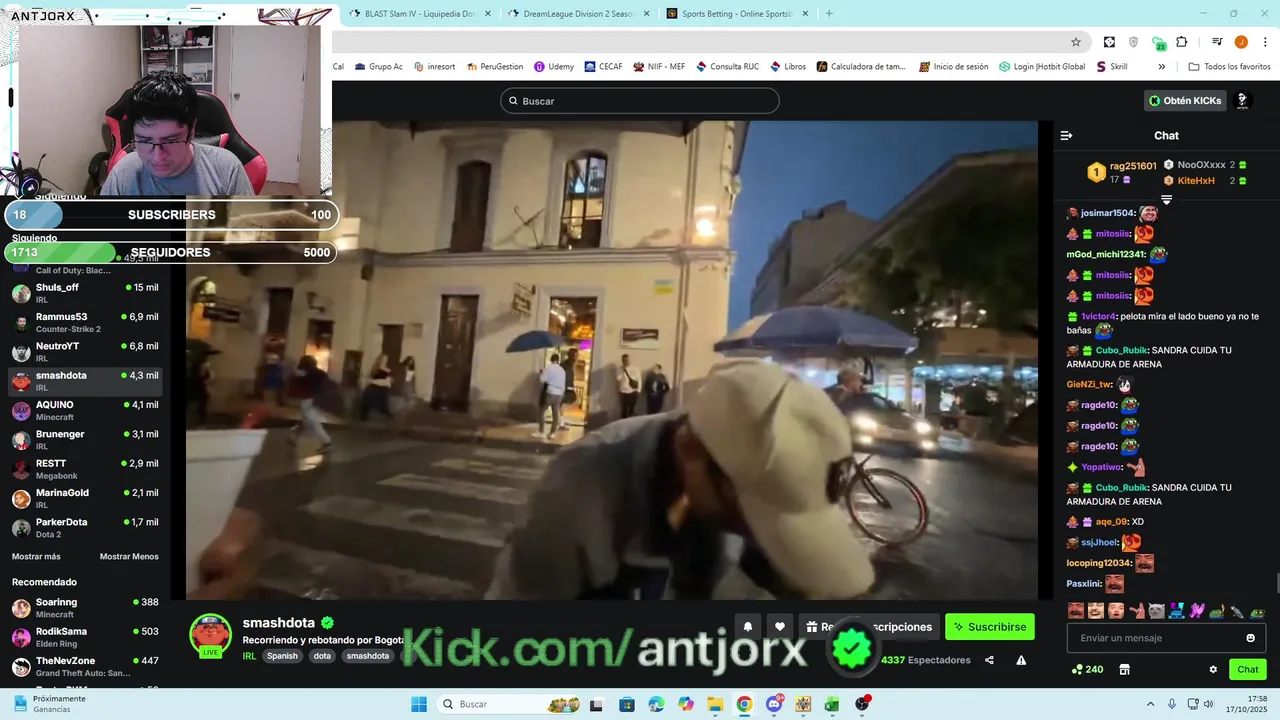Open MarinaGold channel in sidebar
Screen dimensions: 1280x720
point(85,498)
